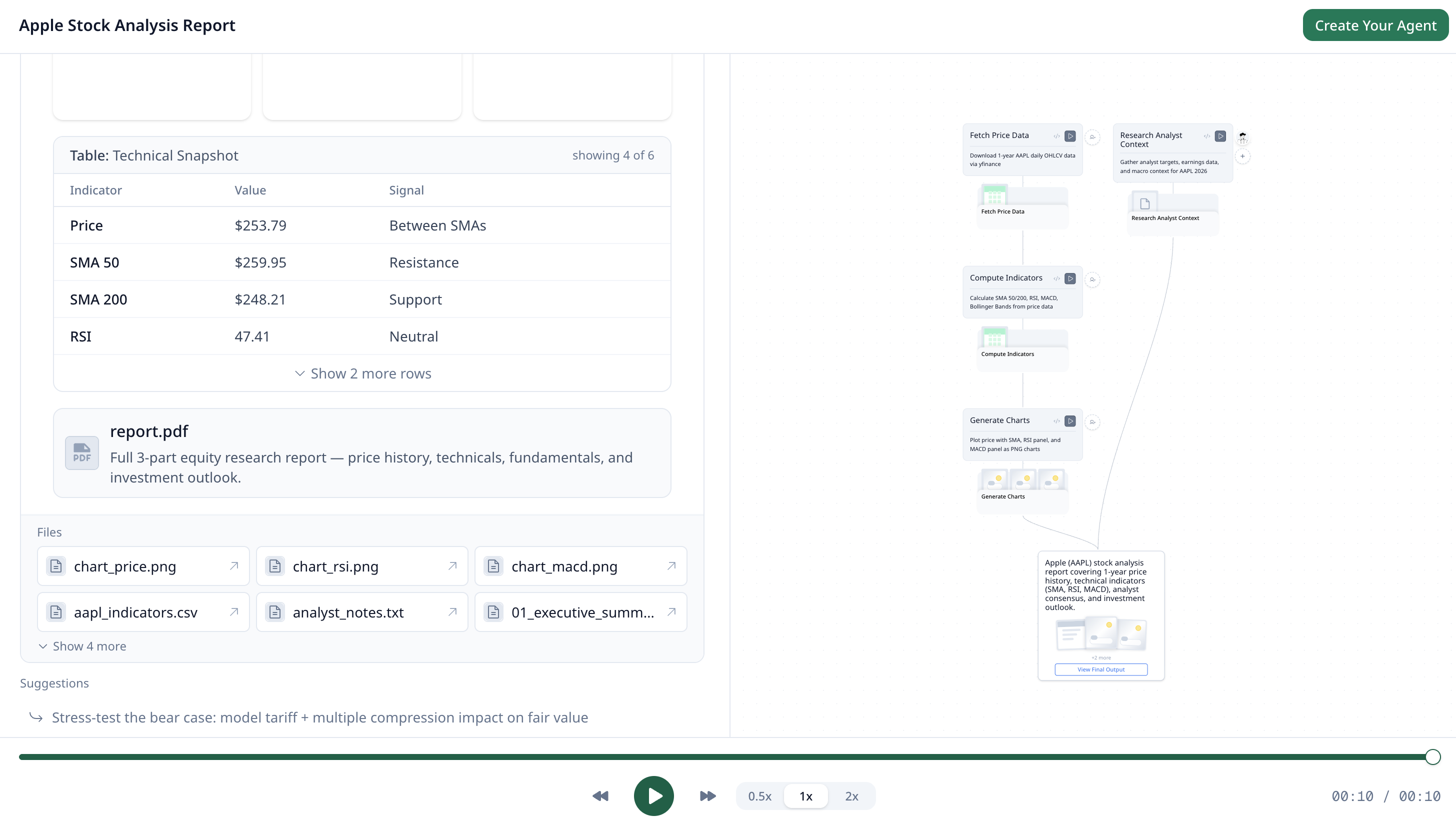Click the playback progress slider handle

point(1432,757)
